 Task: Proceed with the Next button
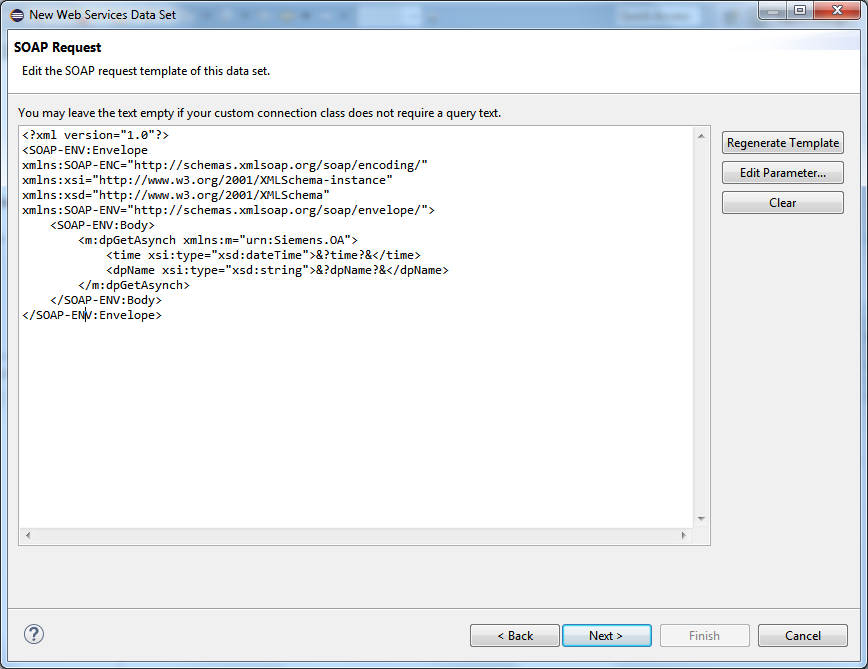(606, 635)
